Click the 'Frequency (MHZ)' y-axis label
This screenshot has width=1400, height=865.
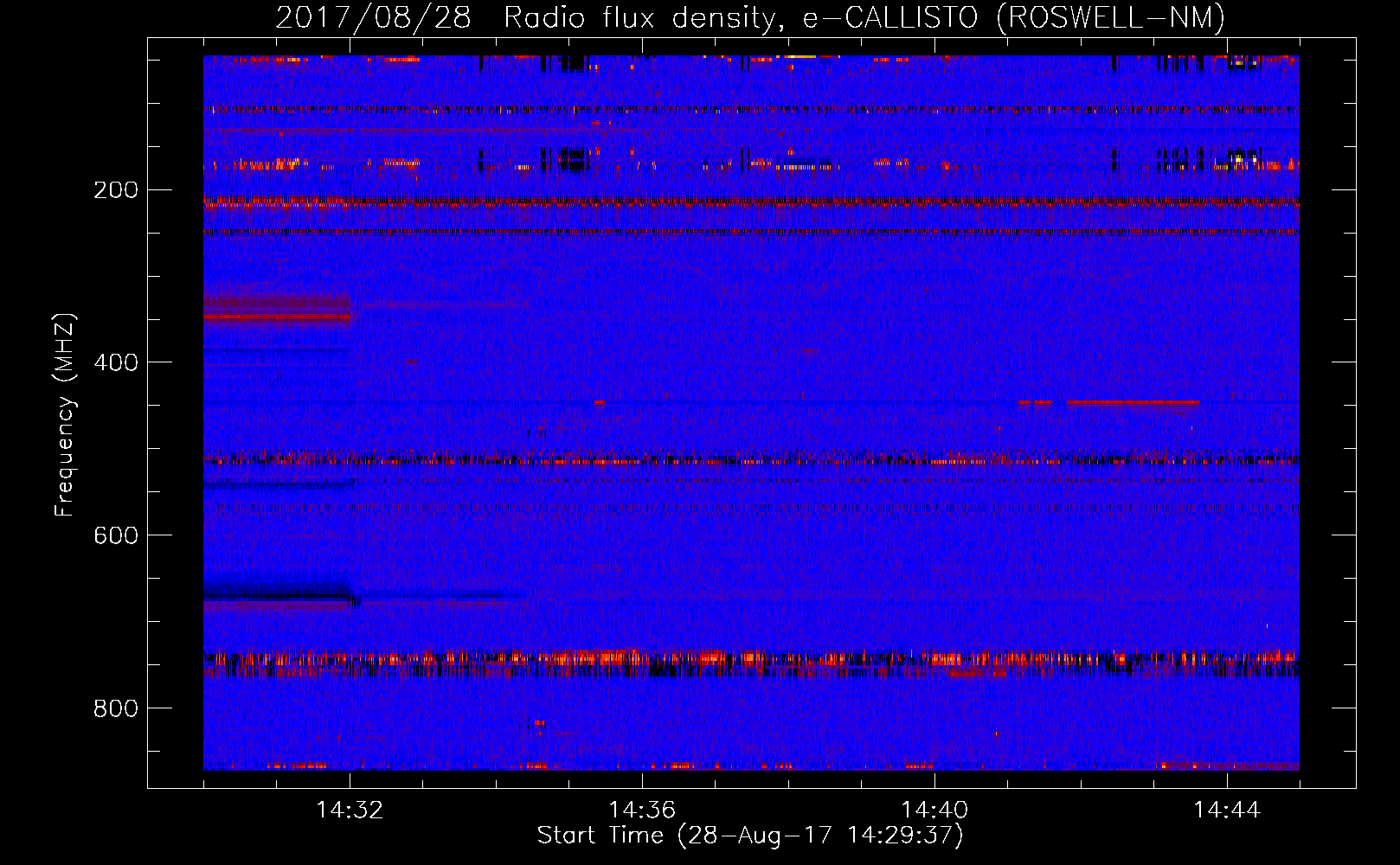65,415
